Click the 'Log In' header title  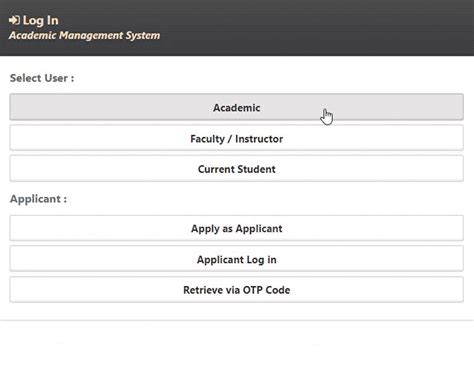[41, 21]
